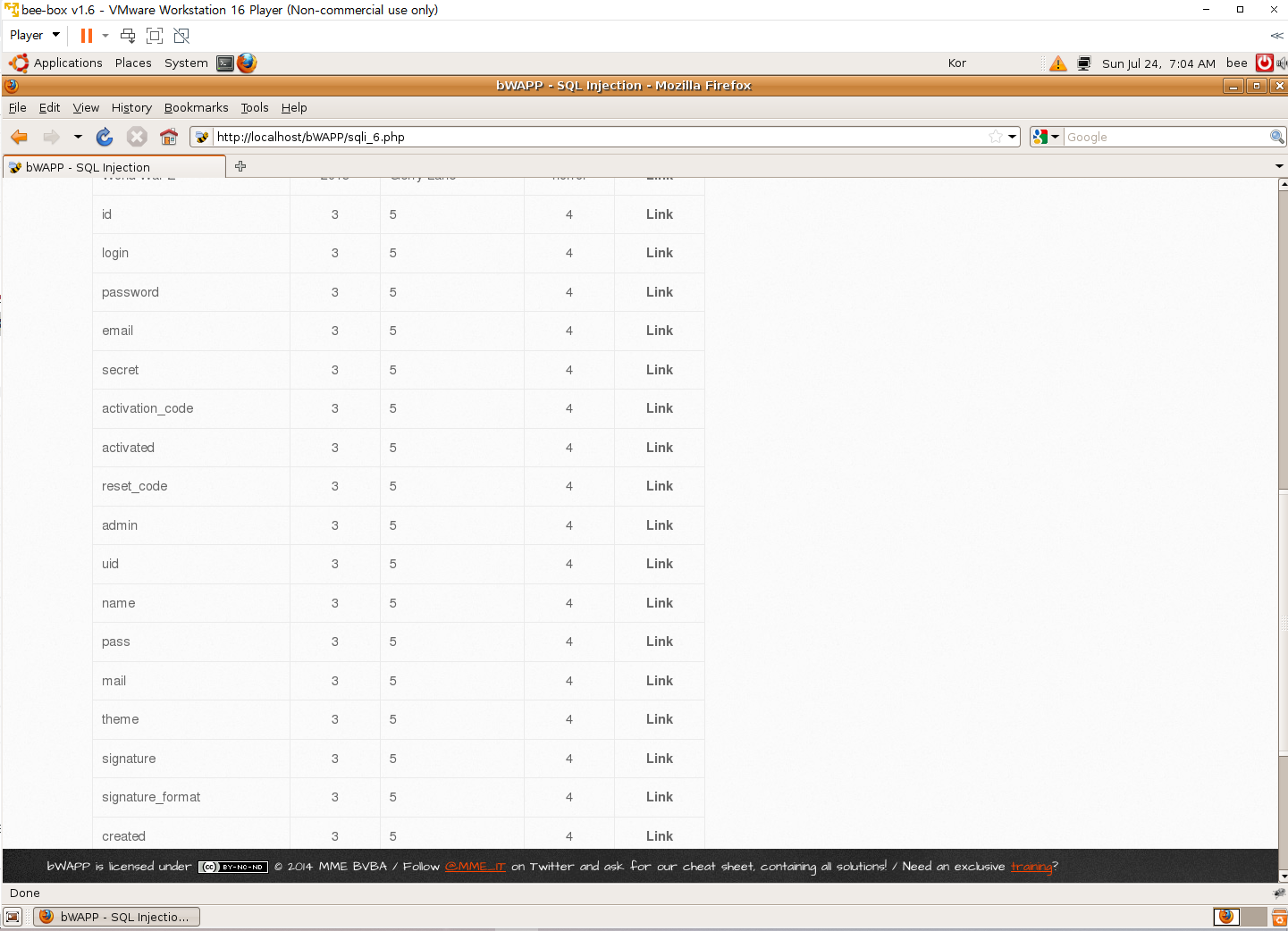Expand the URL bar history dropdown

[1012, 137]
